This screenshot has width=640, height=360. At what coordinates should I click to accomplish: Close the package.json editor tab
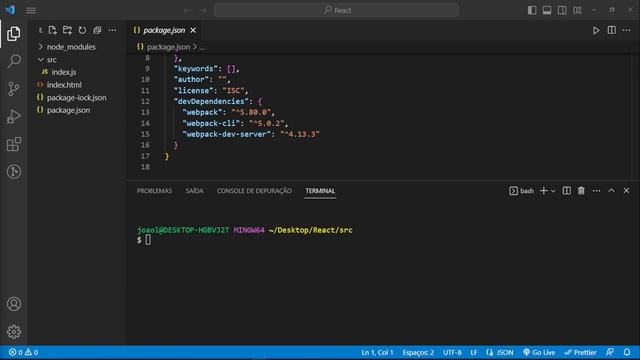(193, 30)
